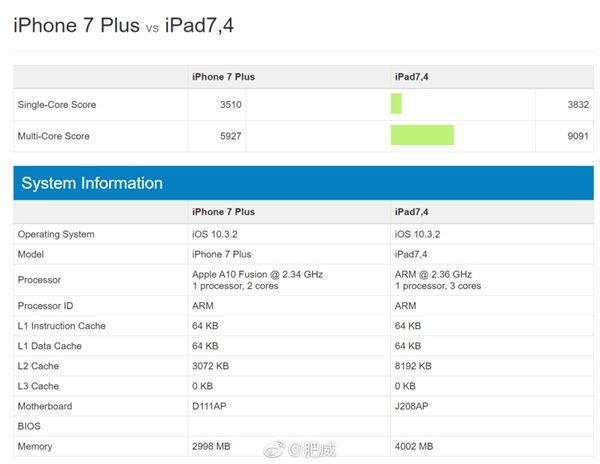
Task: Select Multi-Core Score row label
Action: tap(54, 136)
